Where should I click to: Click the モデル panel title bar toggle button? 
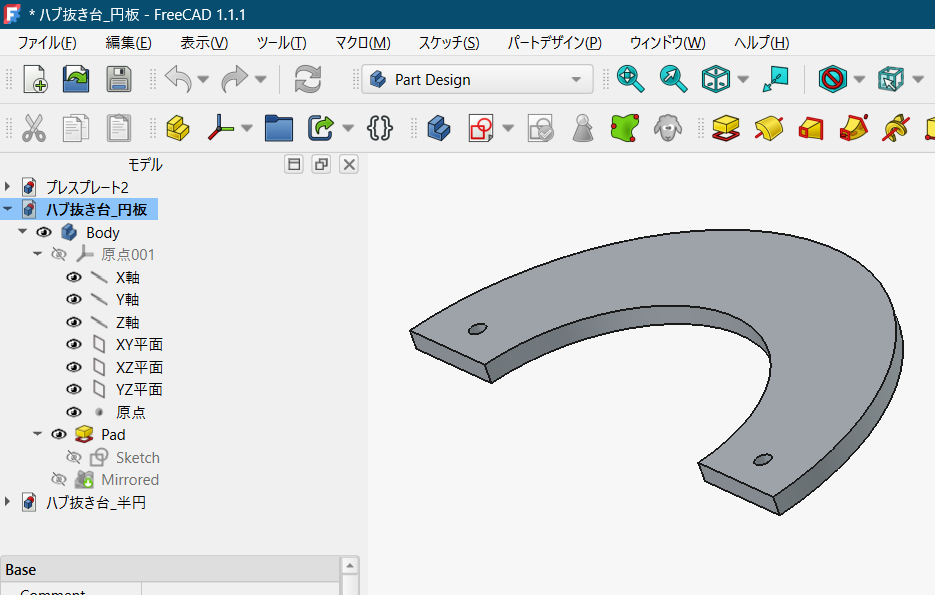click(294, 165)
